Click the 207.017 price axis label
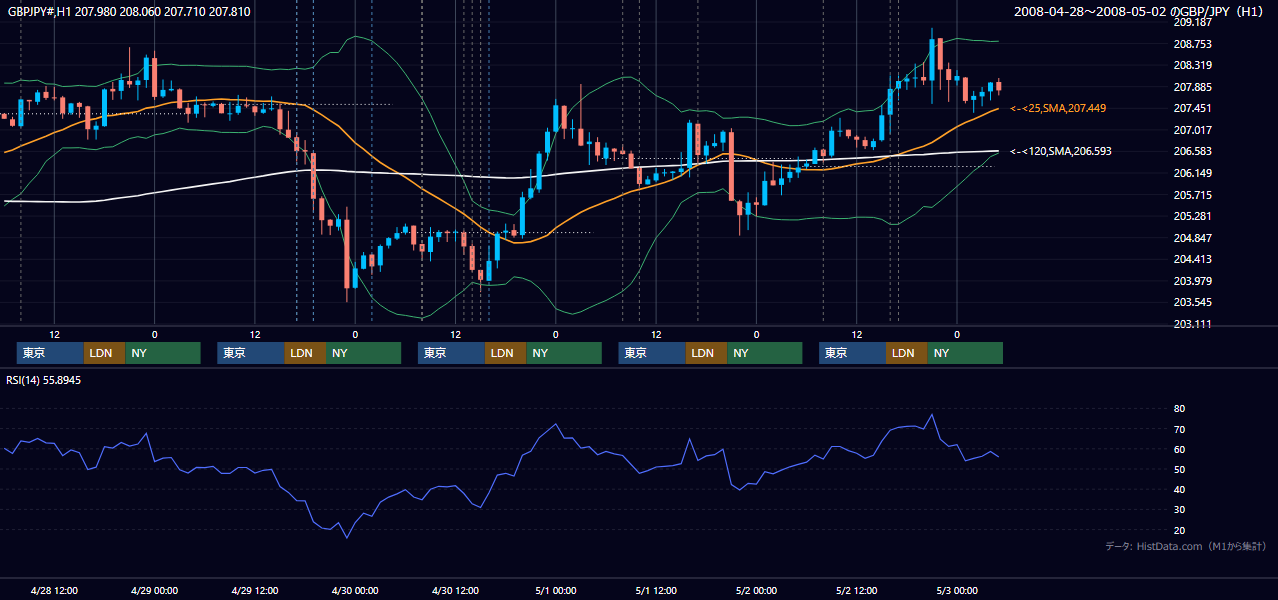Viewport: 1278px width, 600px height. click(1192, 130)
